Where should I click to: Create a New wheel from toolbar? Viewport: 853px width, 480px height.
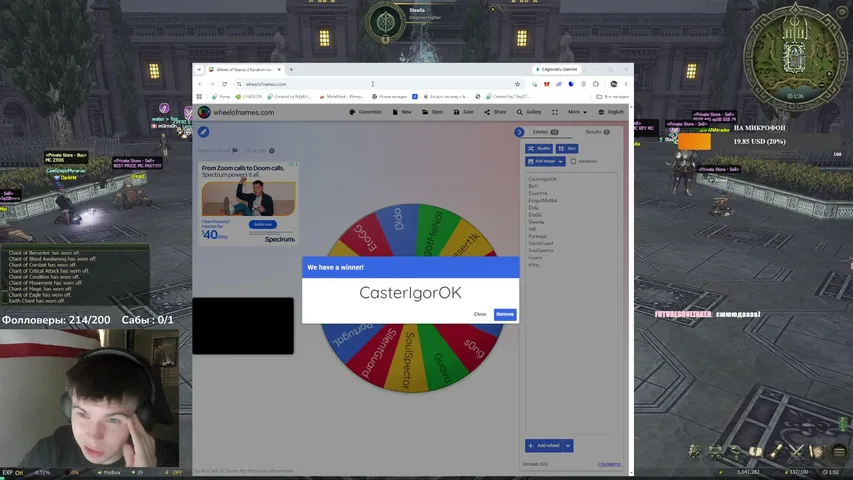click(401, 112)
